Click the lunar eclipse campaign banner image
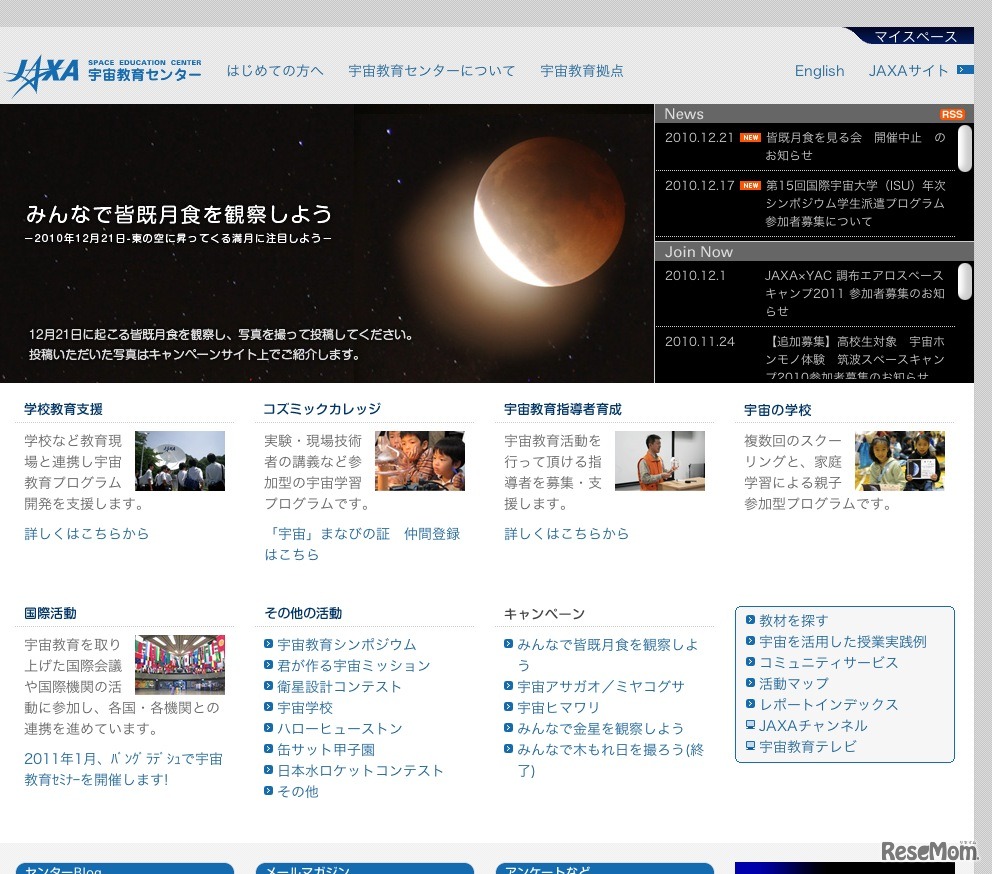 click(328, 241)
